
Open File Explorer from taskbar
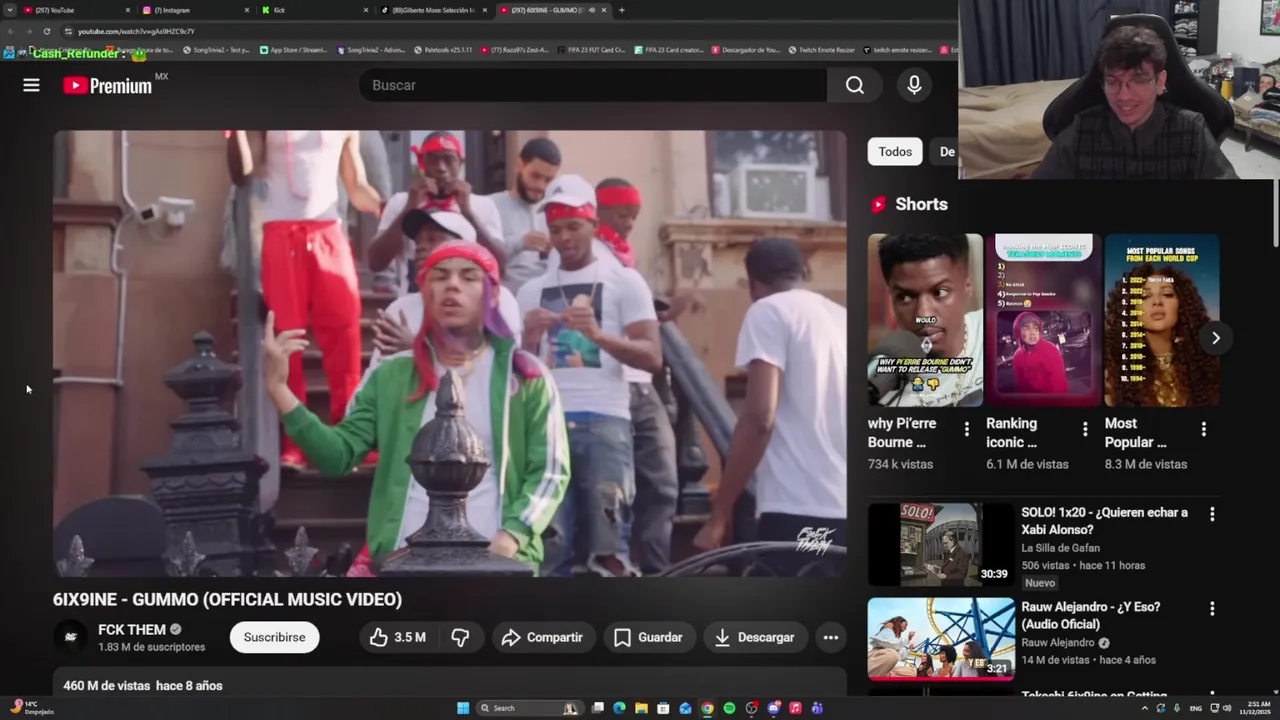tap(641, 708)
